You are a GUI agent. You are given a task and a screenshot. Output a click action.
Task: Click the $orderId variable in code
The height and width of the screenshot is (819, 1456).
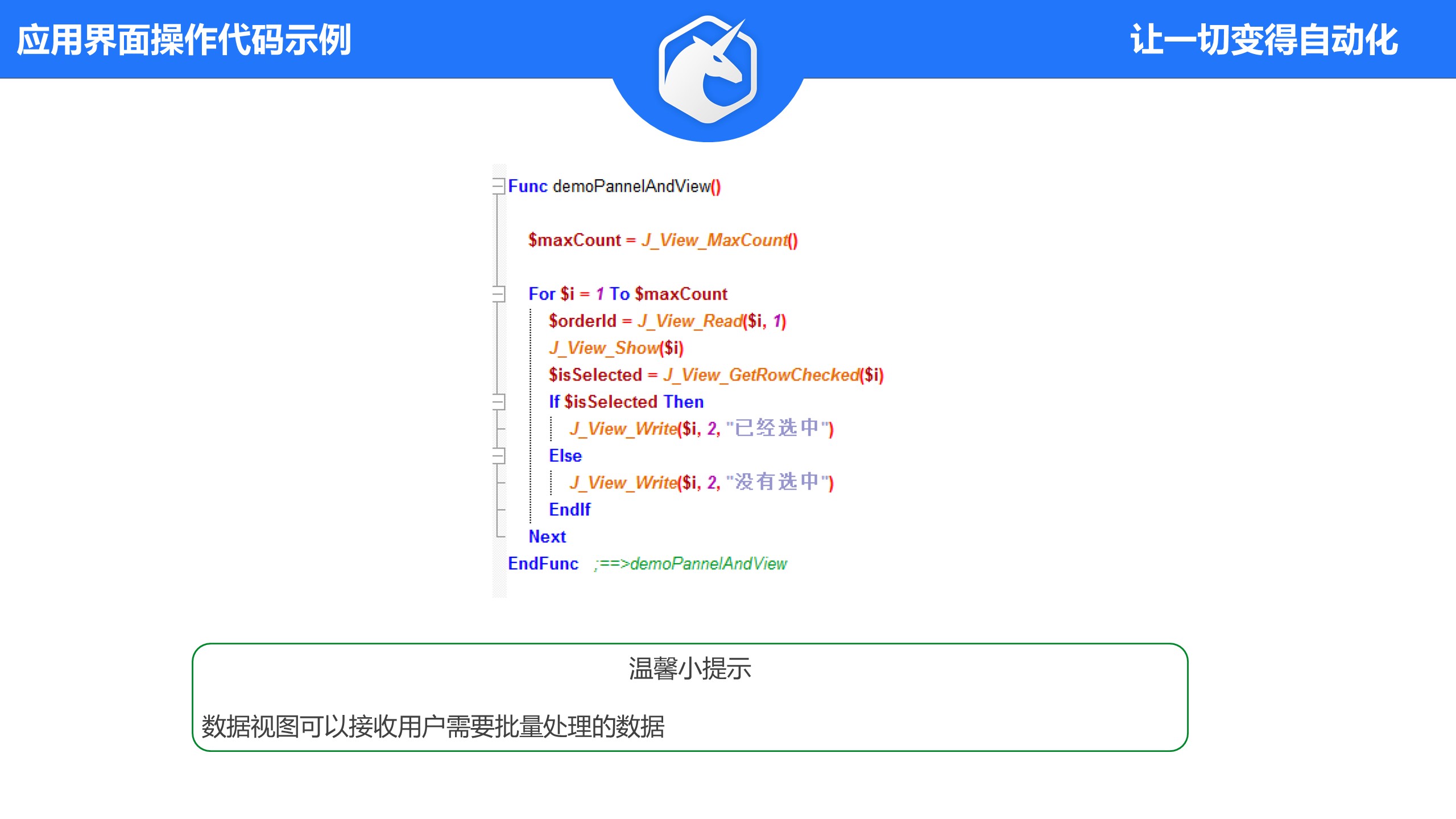tap(582, 321)
